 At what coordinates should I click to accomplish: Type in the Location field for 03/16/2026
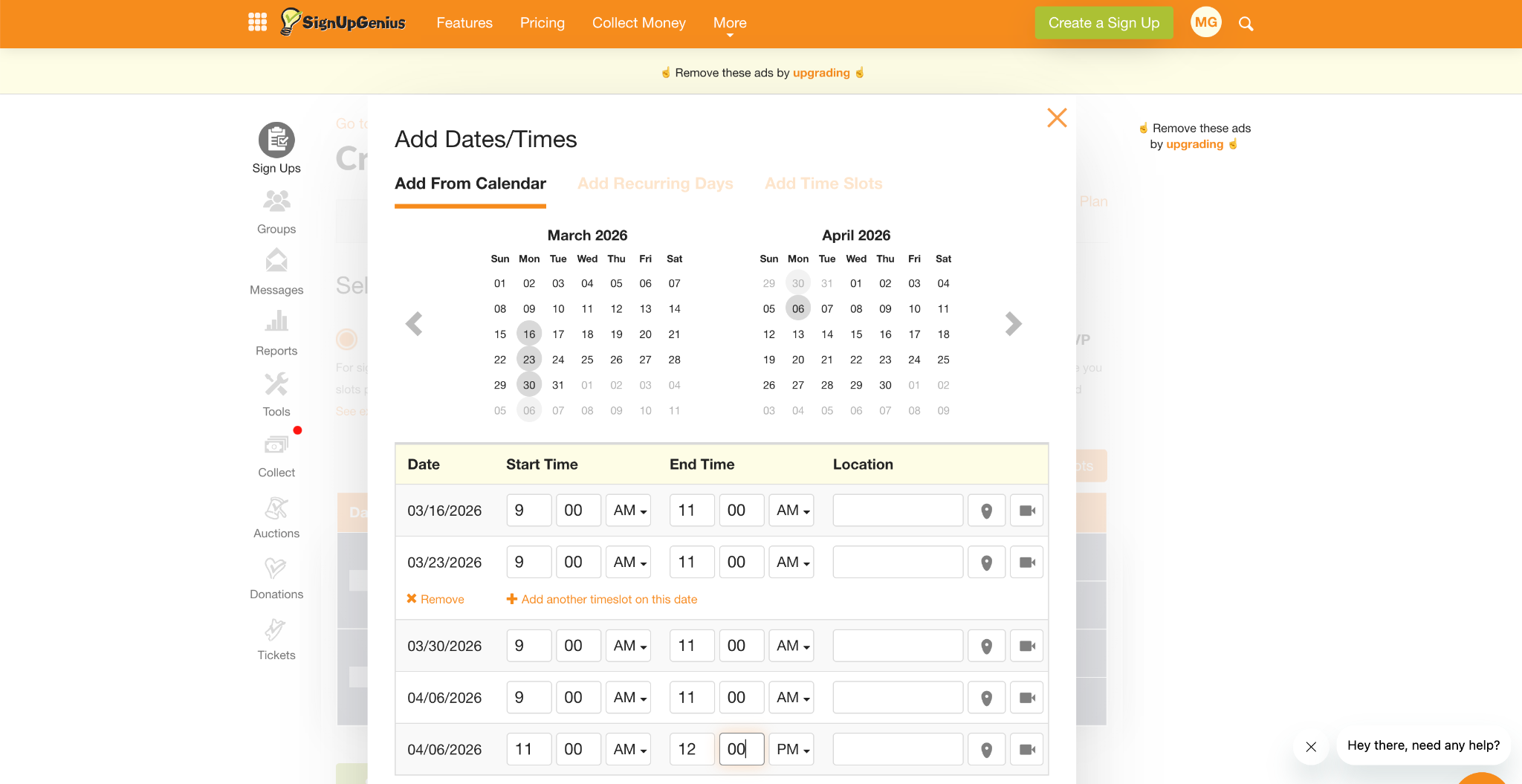point(897,510)
